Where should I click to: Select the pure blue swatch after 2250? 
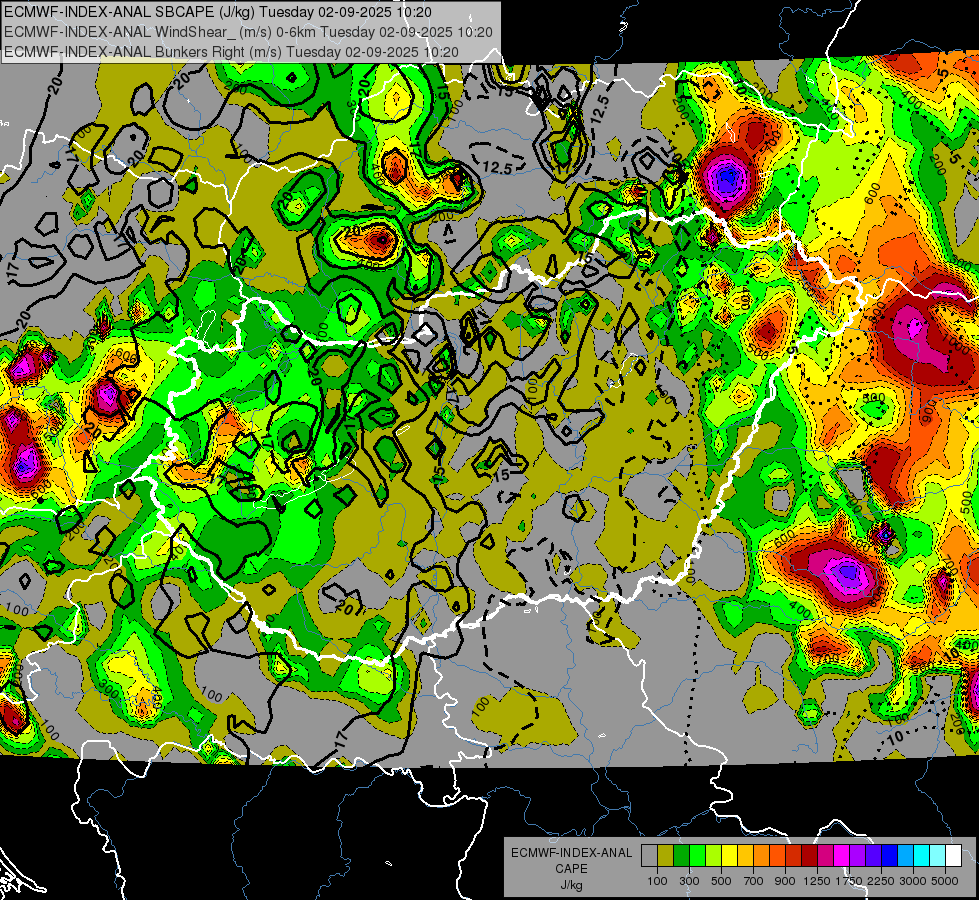890,856
